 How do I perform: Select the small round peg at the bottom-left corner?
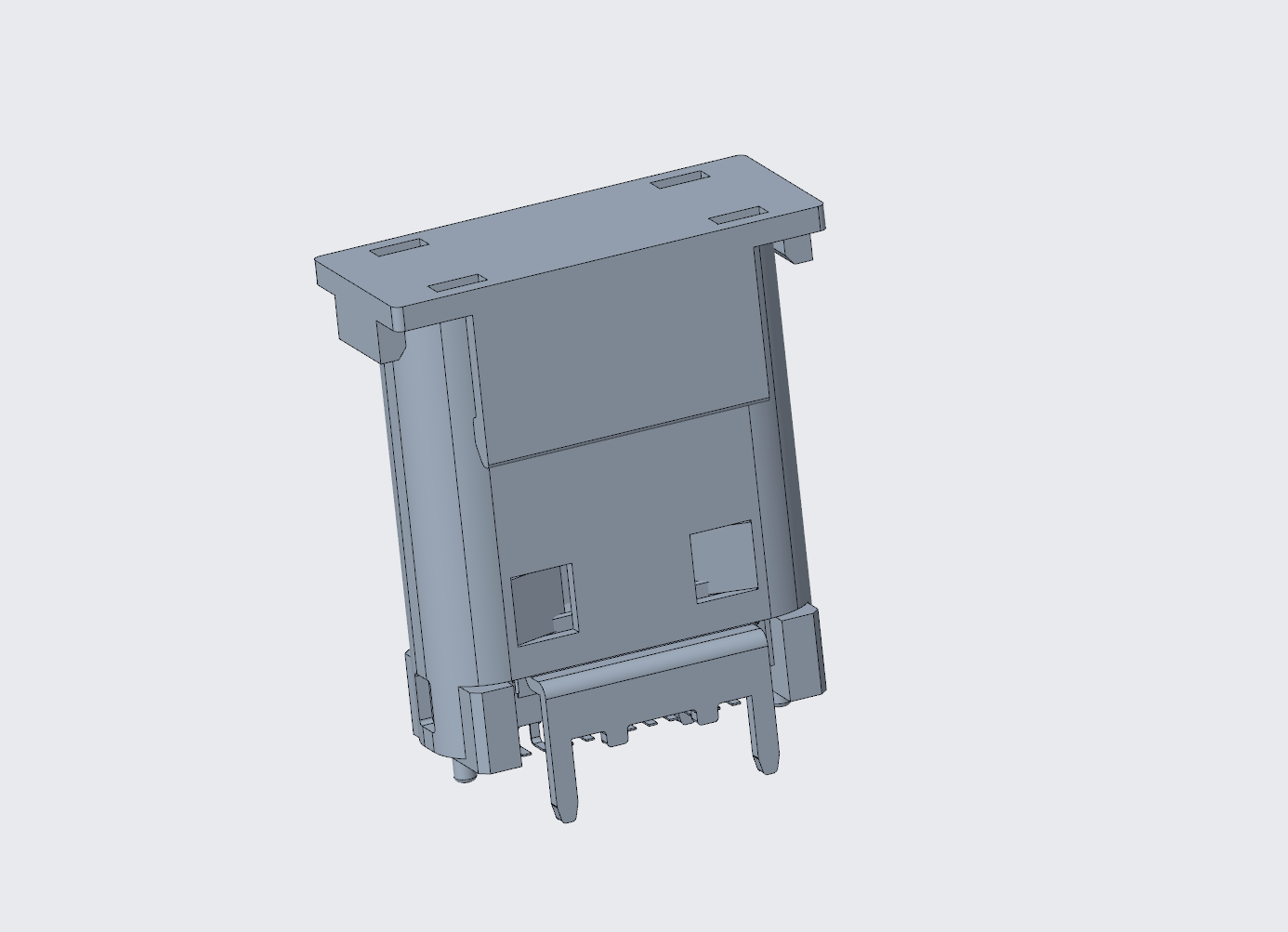click(x=463, y=771)
